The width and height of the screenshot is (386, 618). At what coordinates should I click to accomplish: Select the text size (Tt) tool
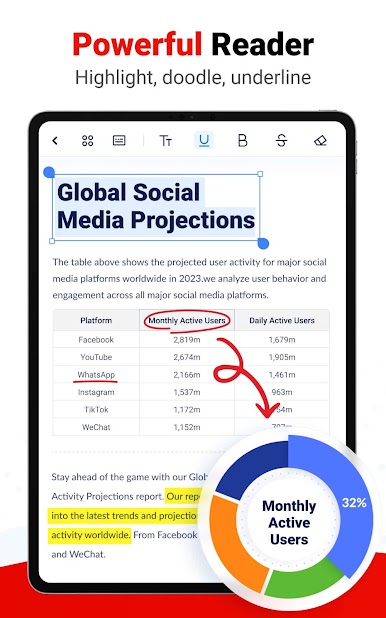coord(166,140)
